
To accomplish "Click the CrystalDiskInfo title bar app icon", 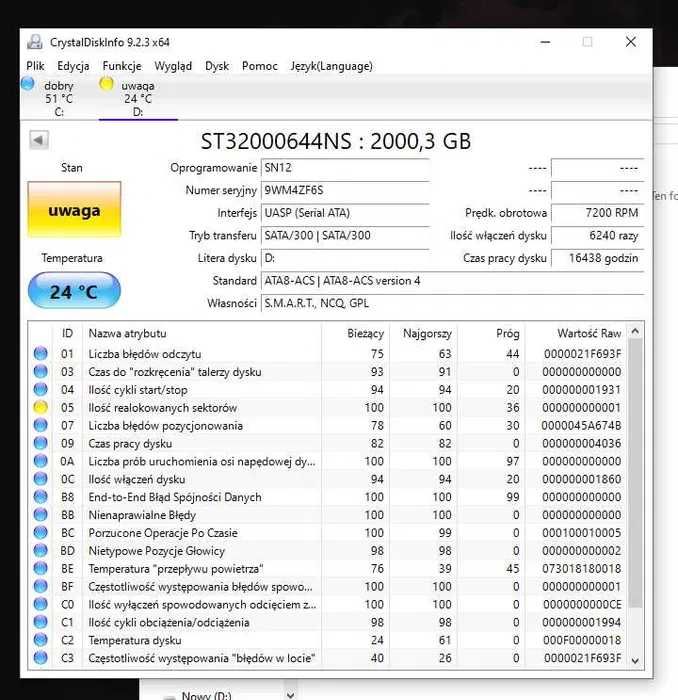I will [x=35, y=42].
